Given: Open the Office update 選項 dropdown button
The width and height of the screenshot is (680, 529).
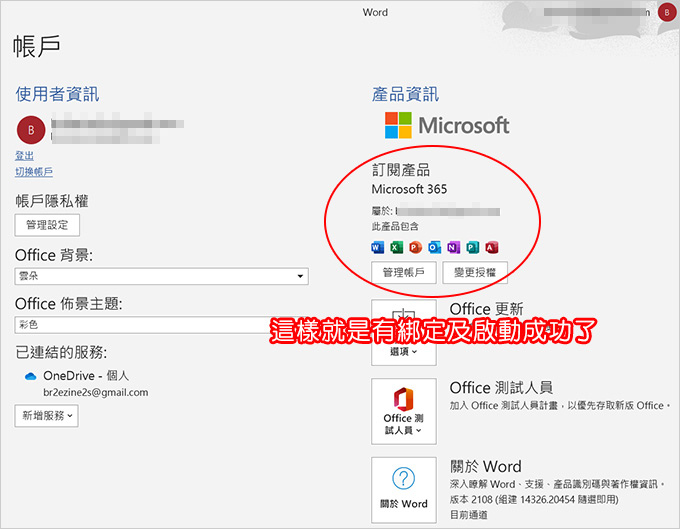Looking at the screenshot, I should click(x=404, y=333).
